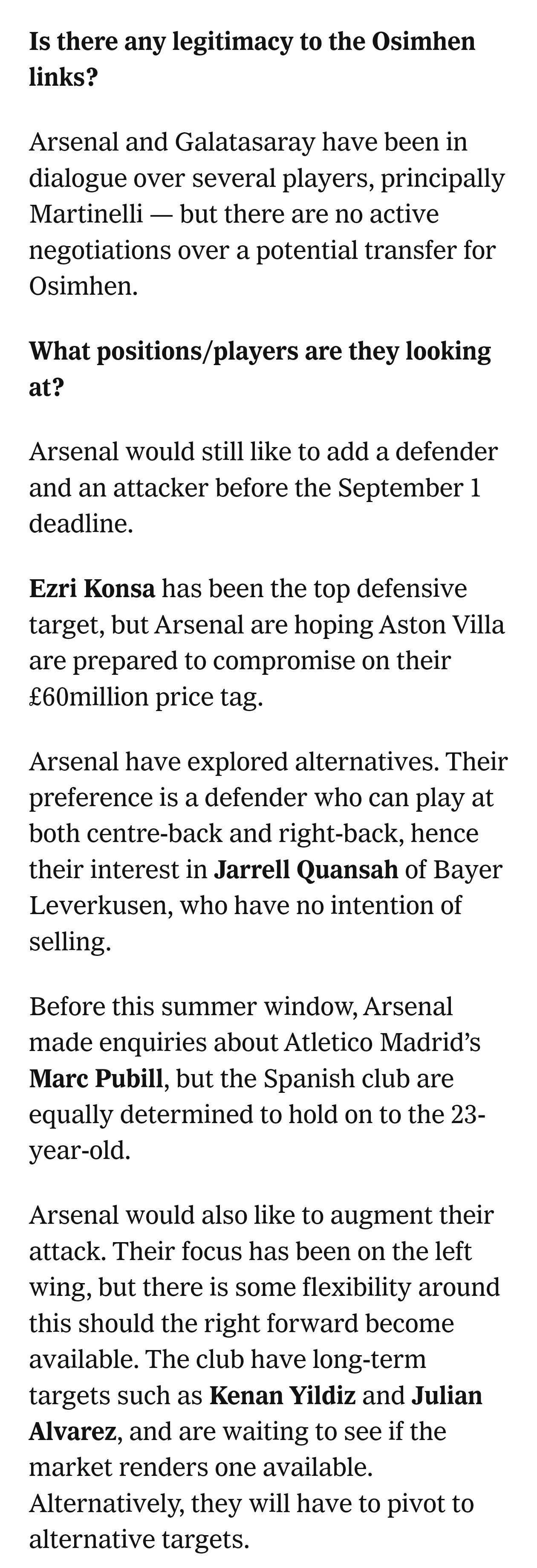Click the paragraph mentioning Galatasaray dialogue

pos(267,214)
